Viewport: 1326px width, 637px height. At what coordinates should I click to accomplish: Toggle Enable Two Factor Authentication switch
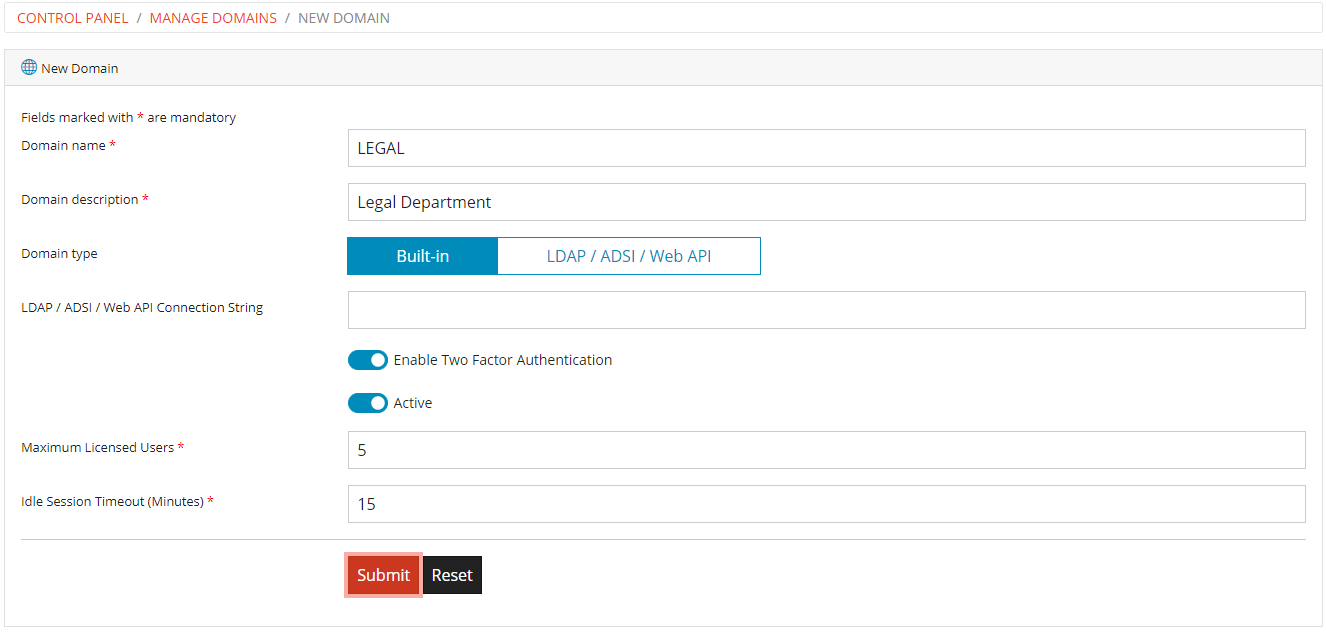click(x=368, y=360)
